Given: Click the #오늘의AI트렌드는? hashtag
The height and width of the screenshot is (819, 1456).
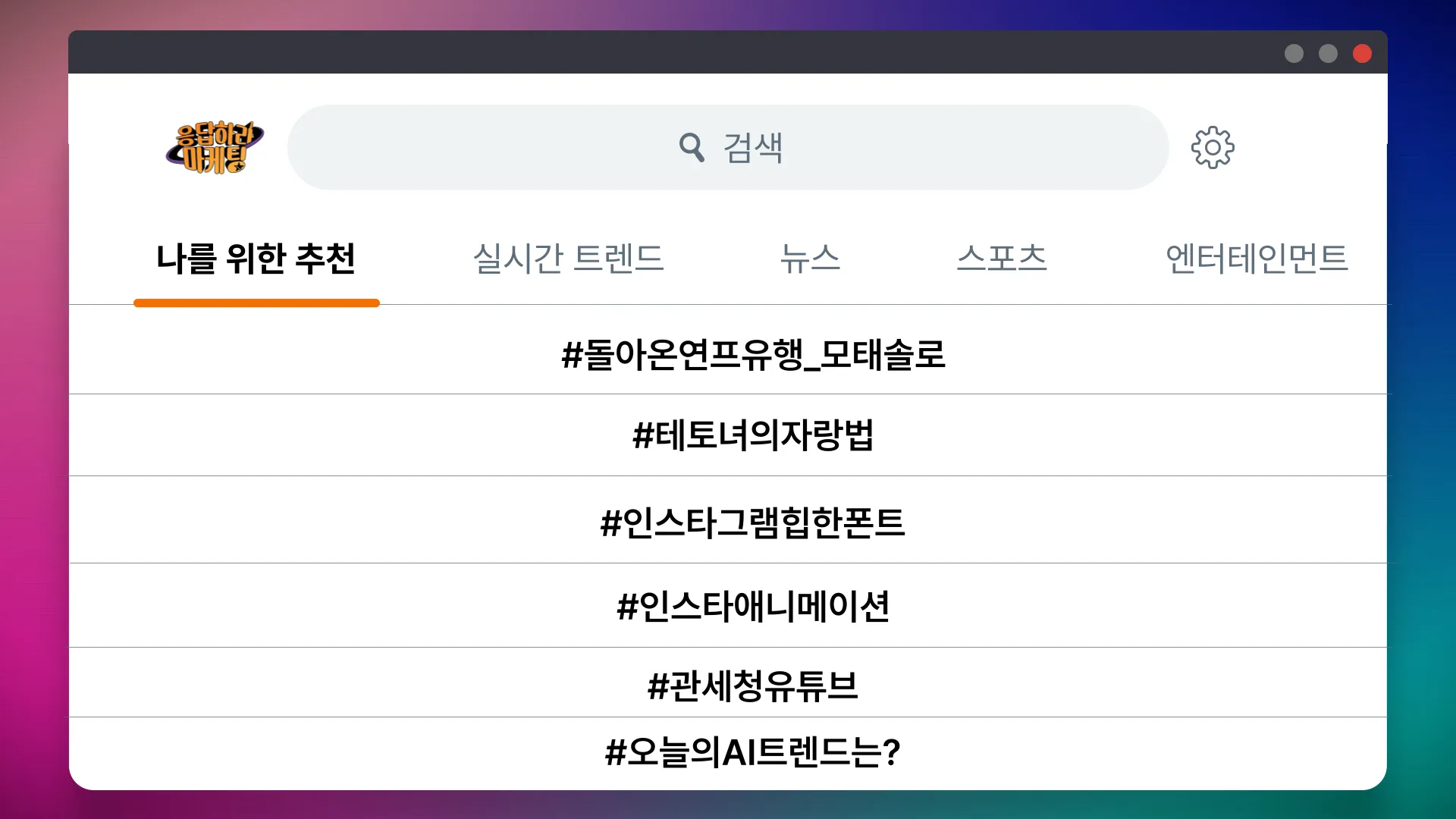Looking at the screenshot, I should click(x=753, y=752).
